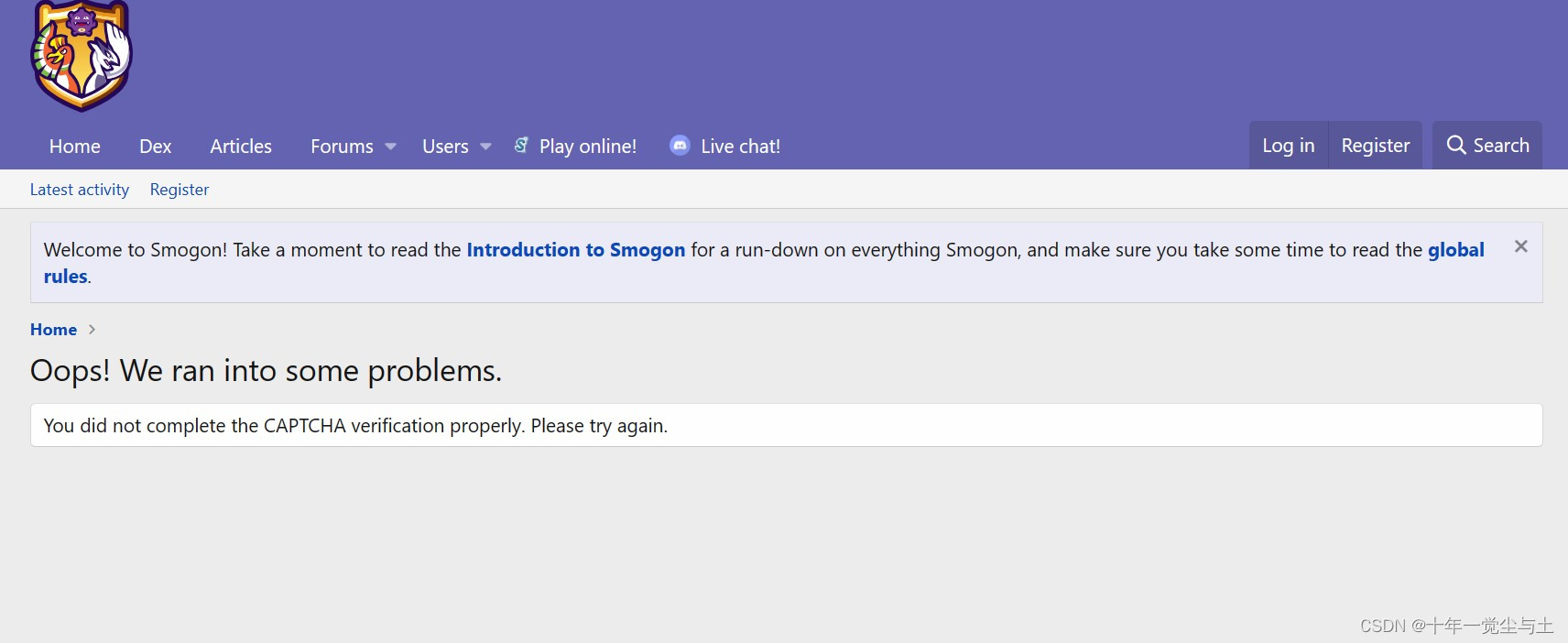
Task: Click the magnifier Search icon
Action: click(1456, 145)
